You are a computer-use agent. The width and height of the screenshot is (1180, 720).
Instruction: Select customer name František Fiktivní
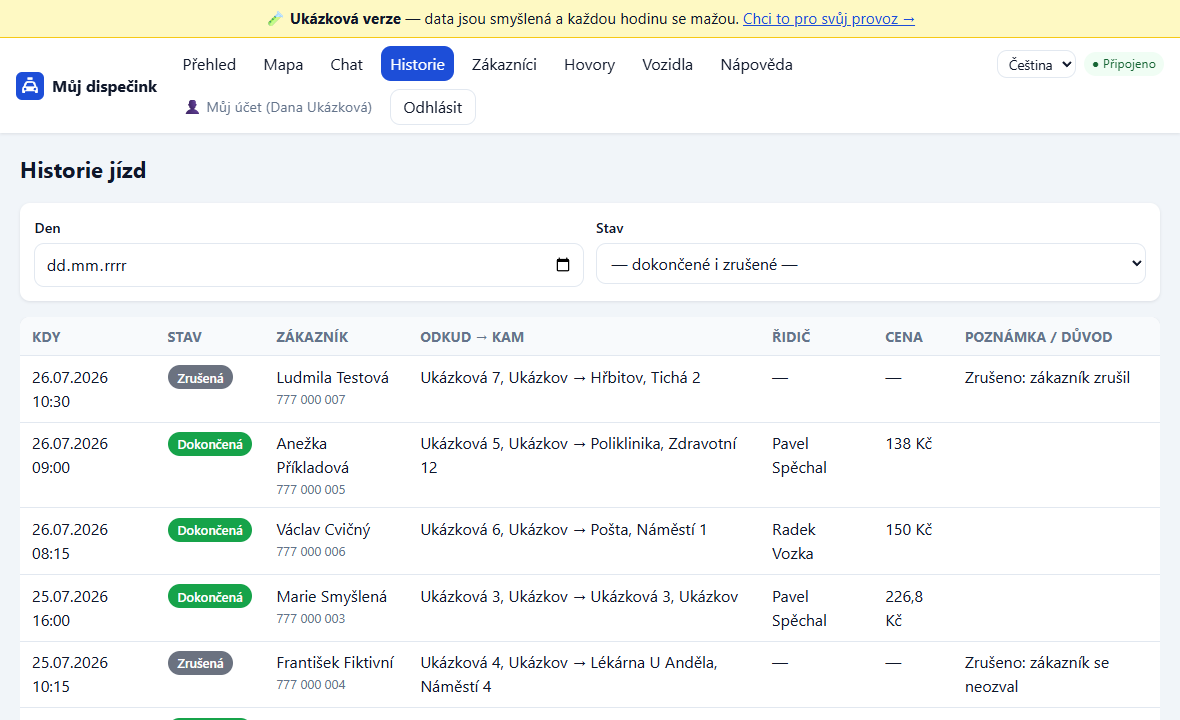[x=335, y=663]
